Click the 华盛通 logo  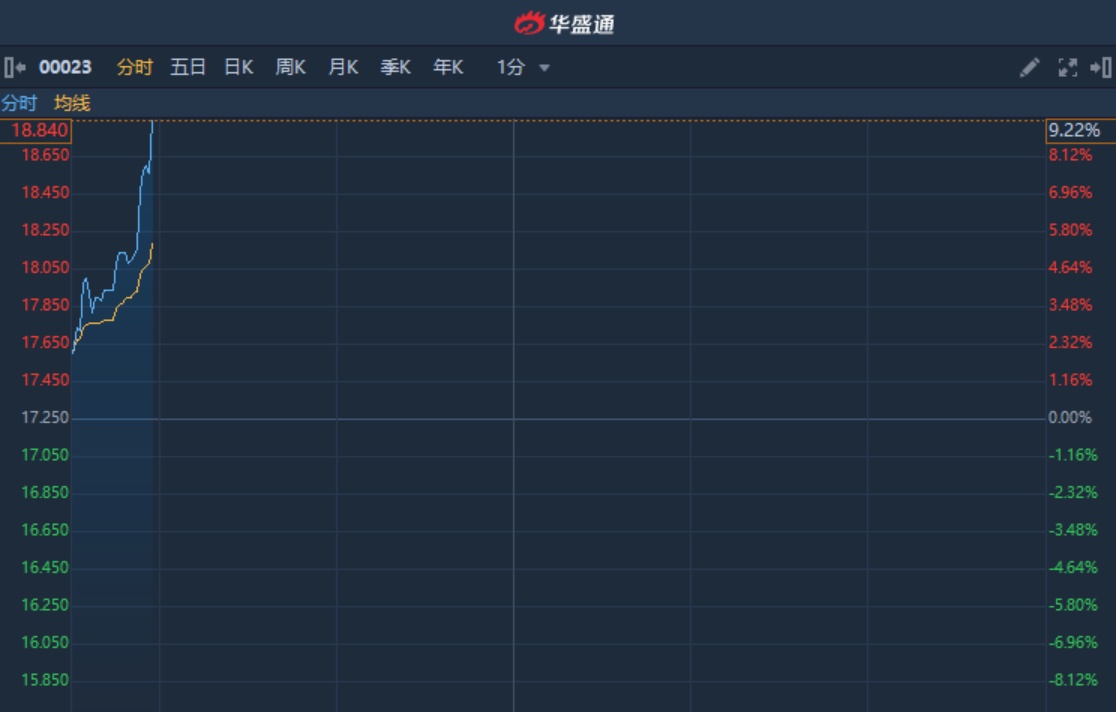click(x=564, y=23)
